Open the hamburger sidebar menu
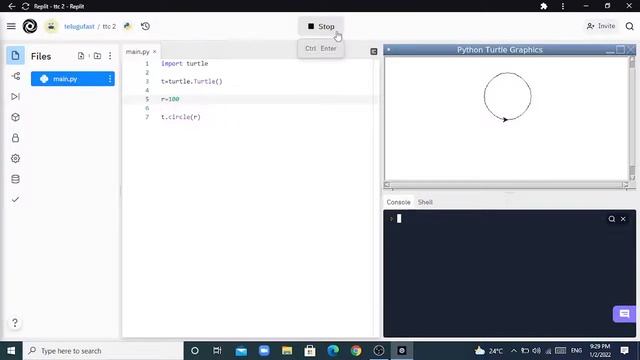This screenshot has width=640, height=360. 11,26
